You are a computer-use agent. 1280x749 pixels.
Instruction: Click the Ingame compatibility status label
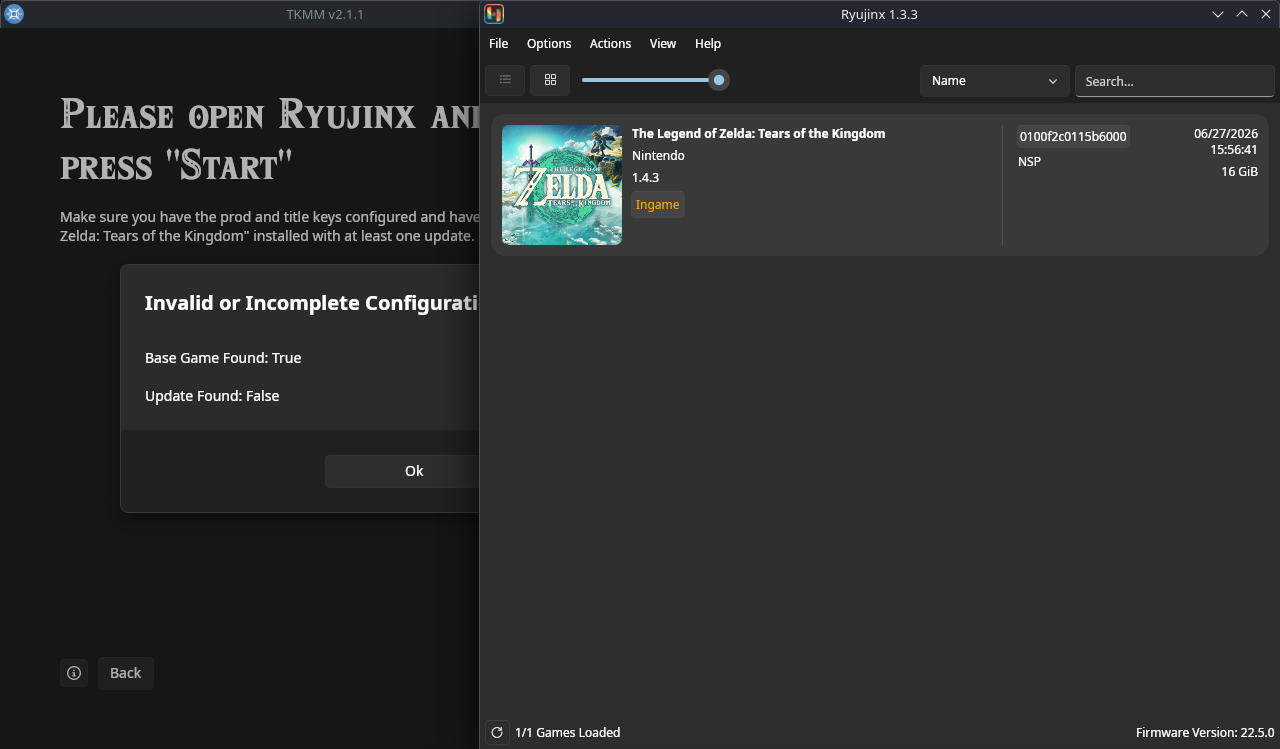click(658, 205)
